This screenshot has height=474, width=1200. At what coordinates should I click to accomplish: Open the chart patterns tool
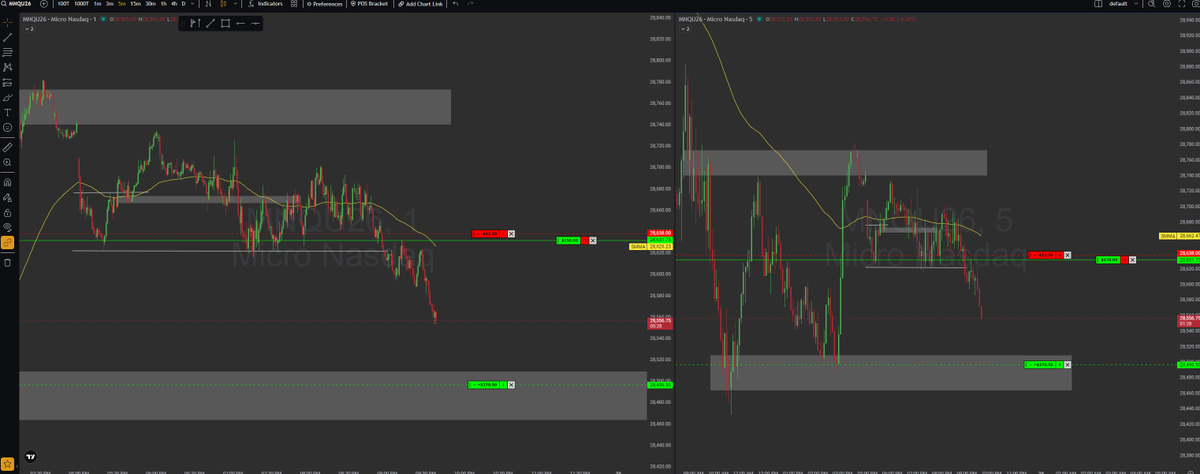7,67
